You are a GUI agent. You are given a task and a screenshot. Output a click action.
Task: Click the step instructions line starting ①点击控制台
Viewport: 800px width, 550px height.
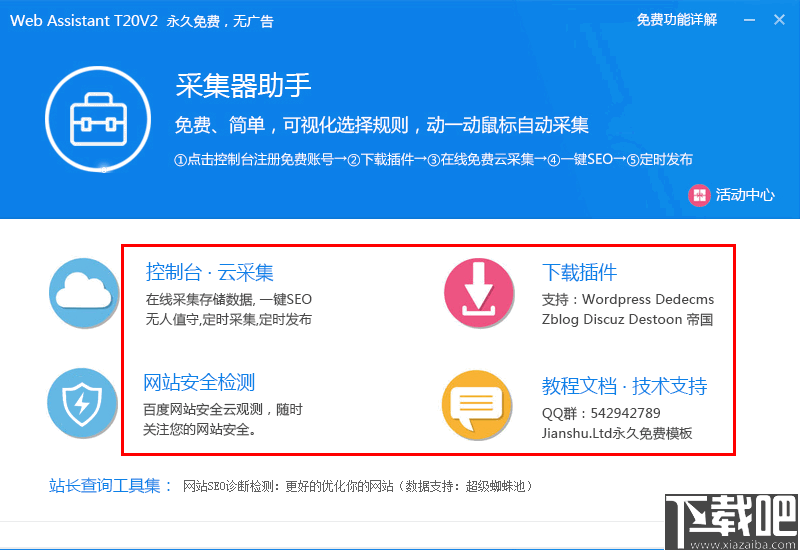(433, 160)
